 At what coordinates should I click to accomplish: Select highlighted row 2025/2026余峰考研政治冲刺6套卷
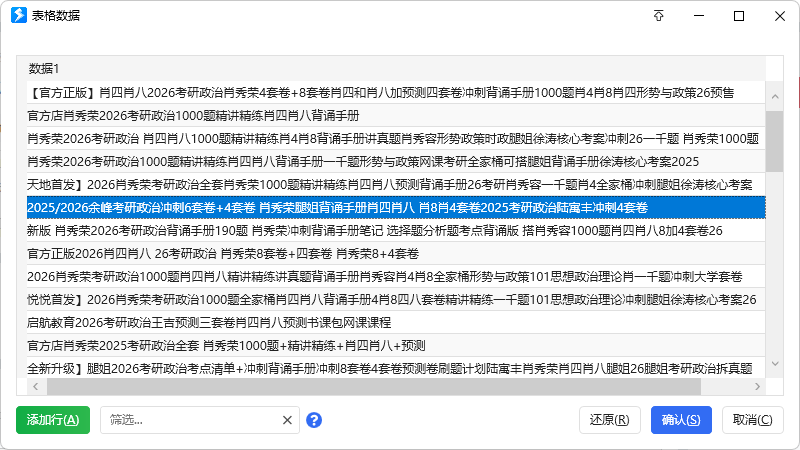click(396, 207)
